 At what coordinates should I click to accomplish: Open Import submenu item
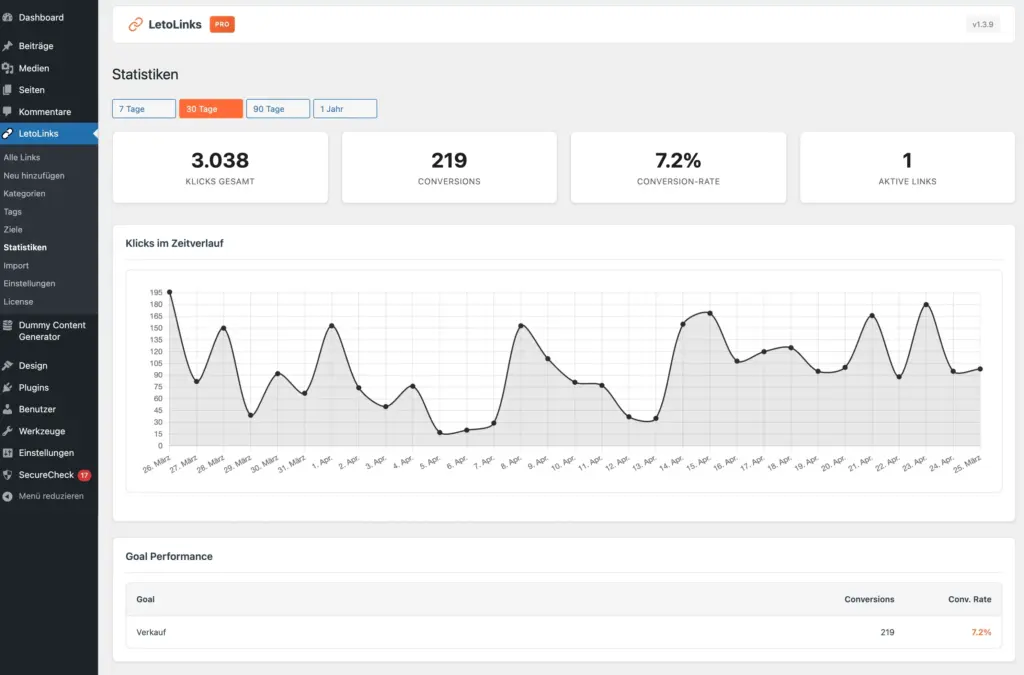[x=16, y=266]
